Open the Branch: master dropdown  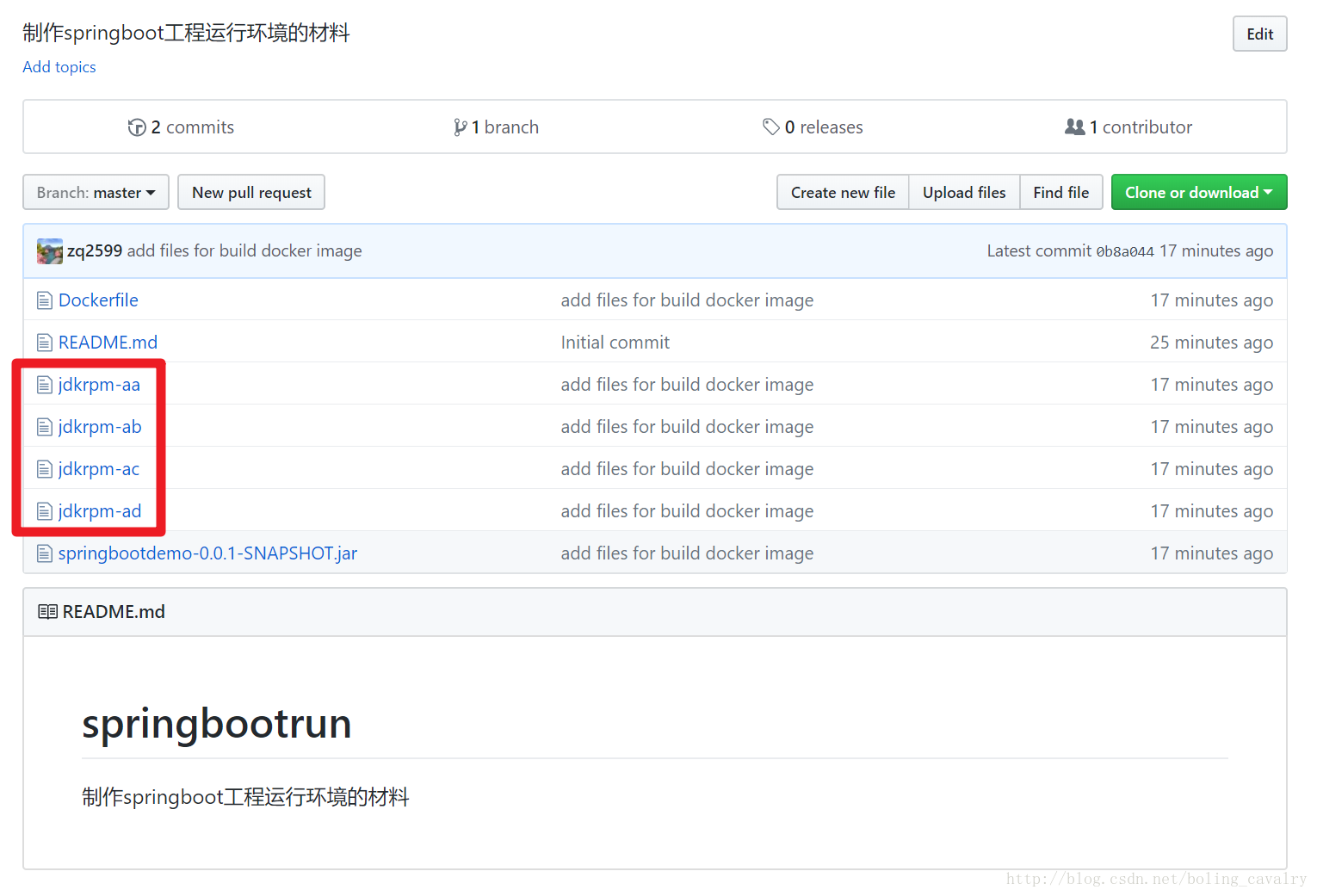coord(96,192)
